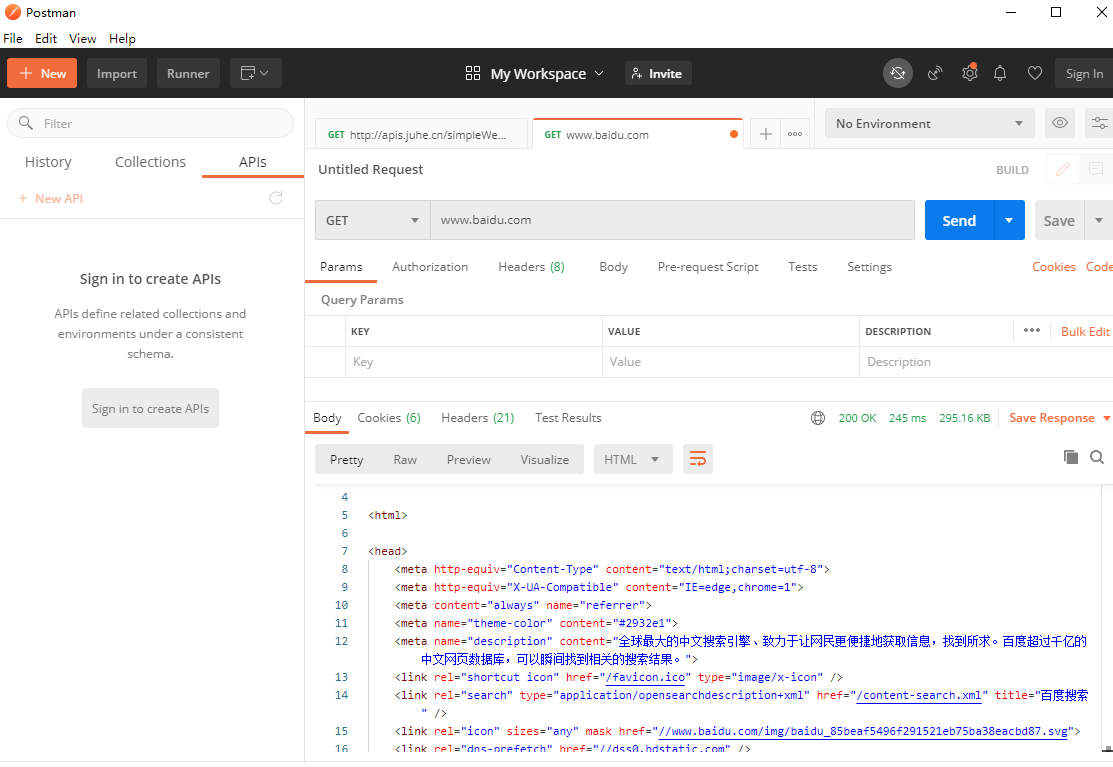Open the View menu
This screenshot has width=1113, height=767.
pos(82,38)
